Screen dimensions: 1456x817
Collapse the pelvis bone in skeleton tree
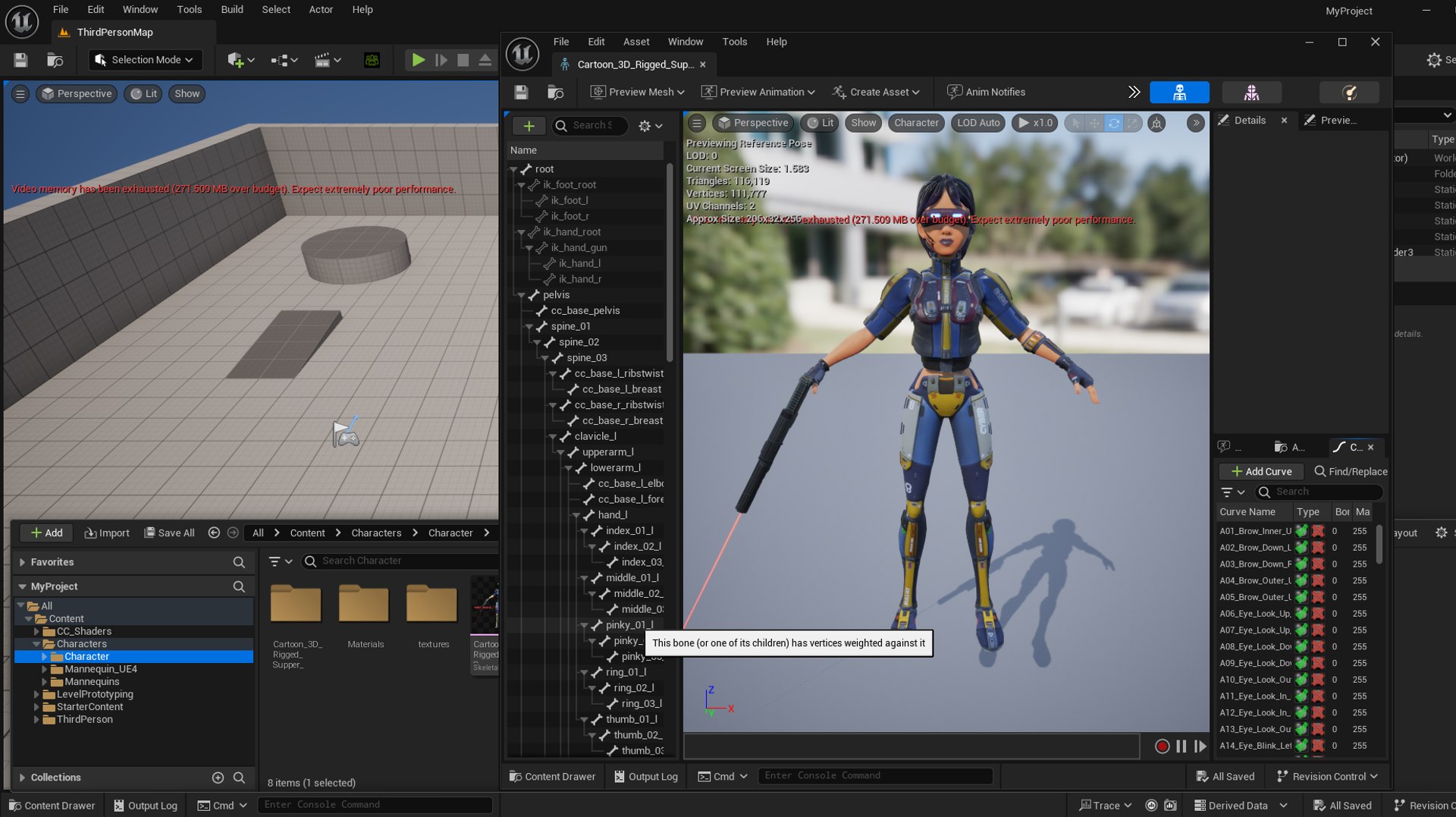tap(521, 295)
